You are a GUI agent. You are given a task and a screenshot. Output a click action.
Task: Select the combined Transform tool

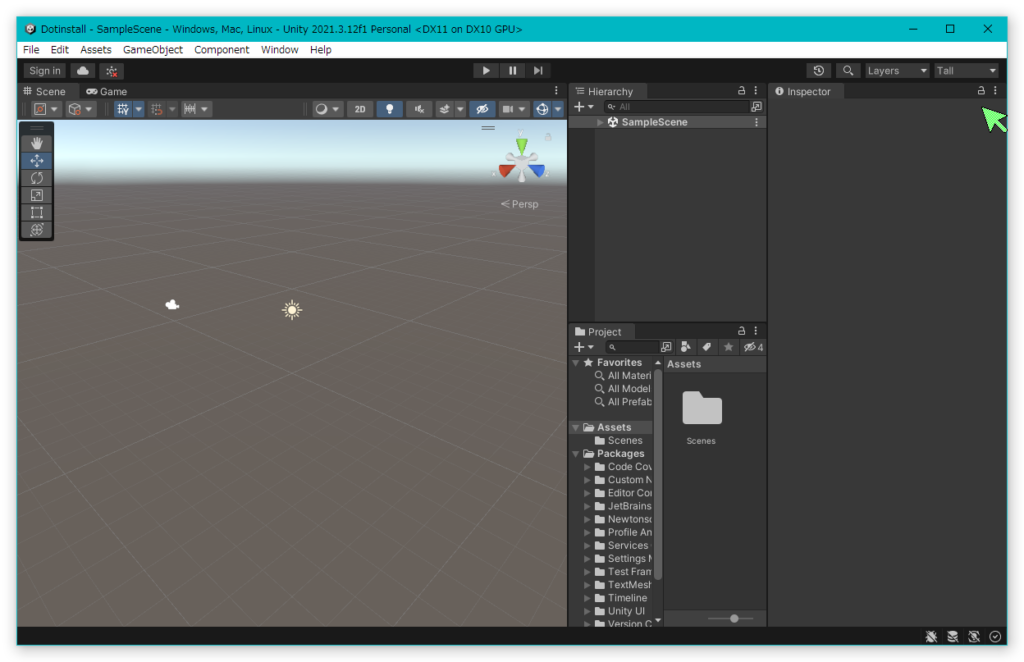(x=37, y=229)
